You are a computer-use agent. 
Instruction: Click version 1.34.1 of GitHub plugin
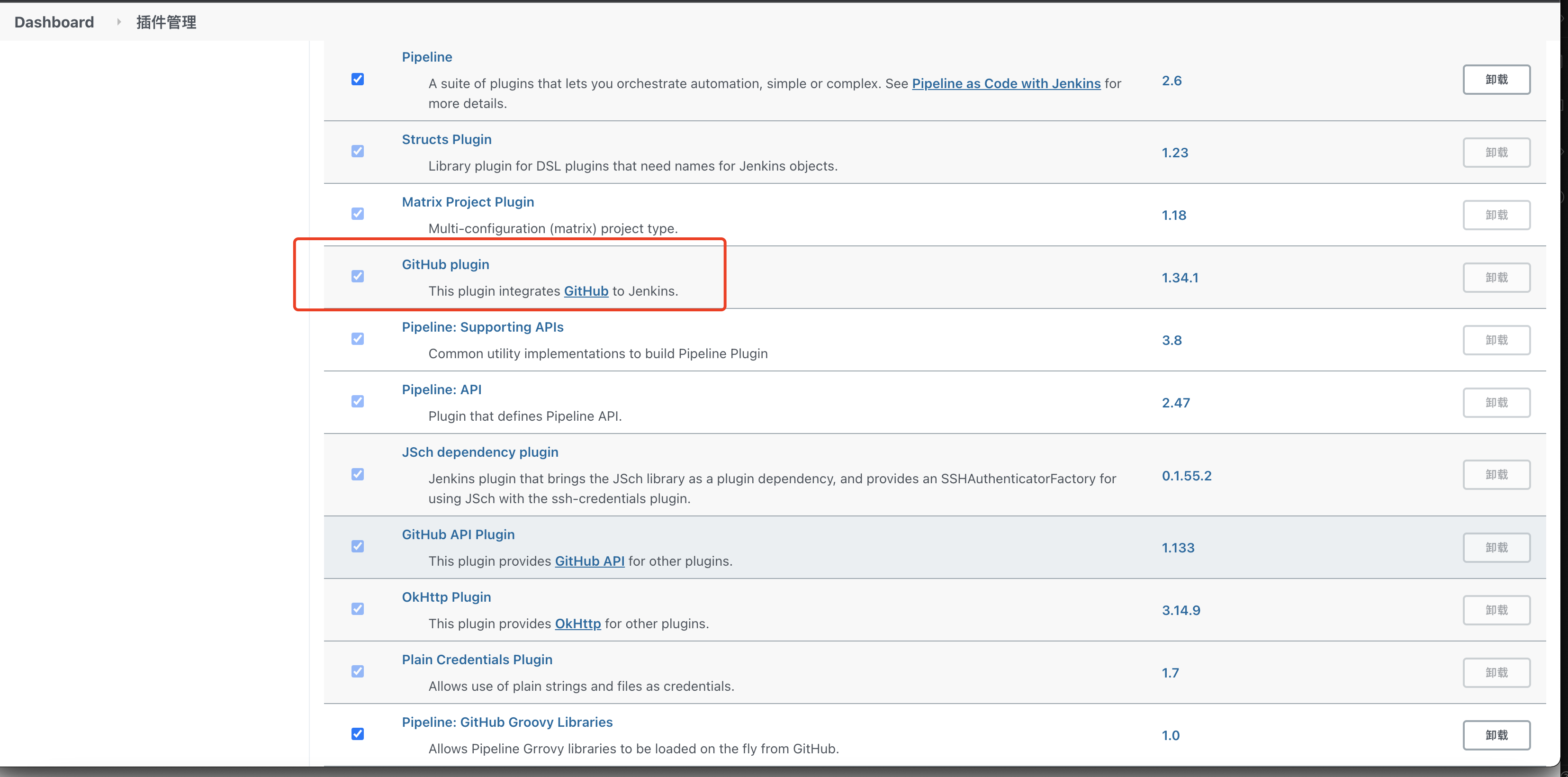(x=1180, y=277)
